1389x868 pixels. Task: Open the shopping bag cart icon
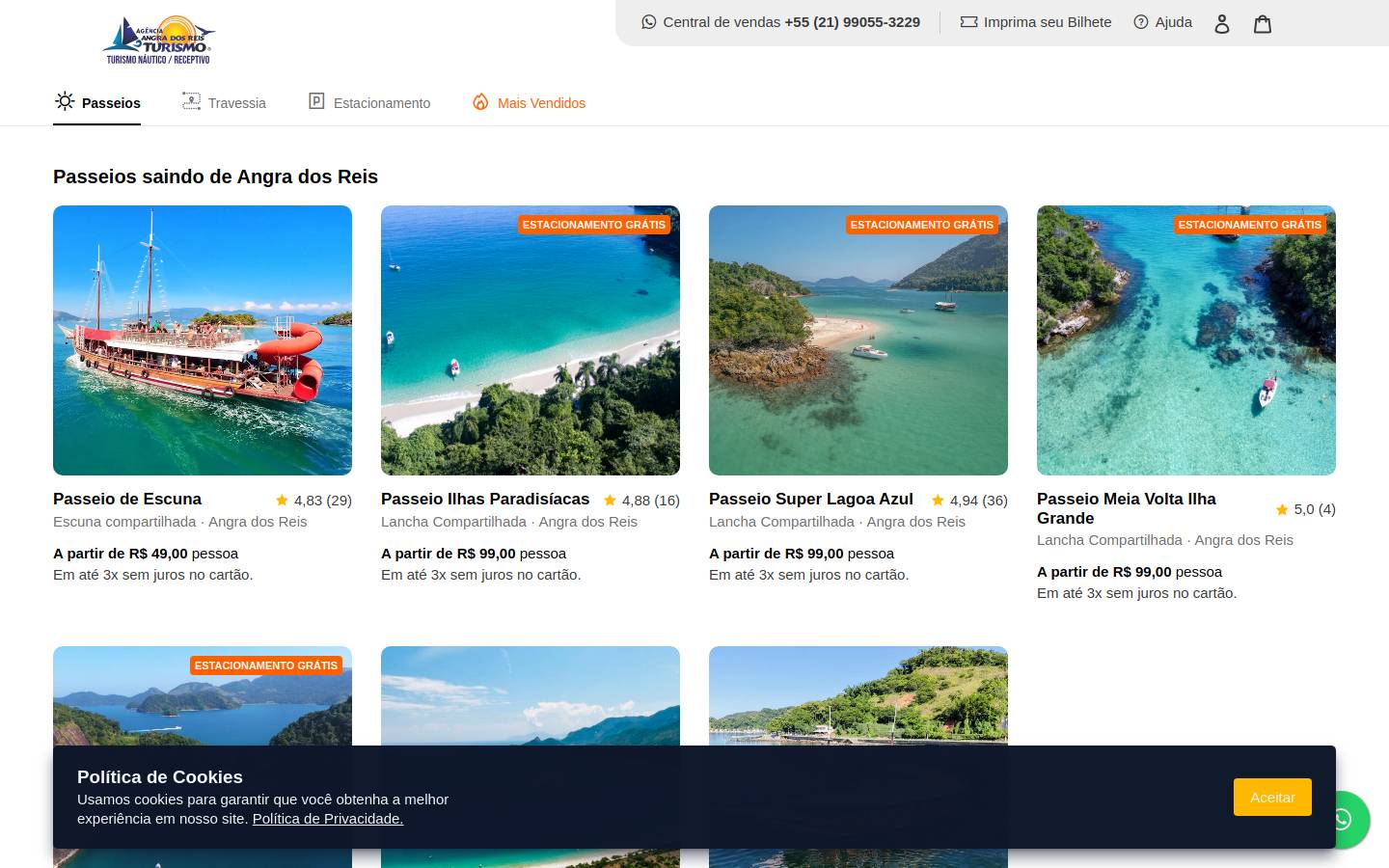click(1263, 24)
